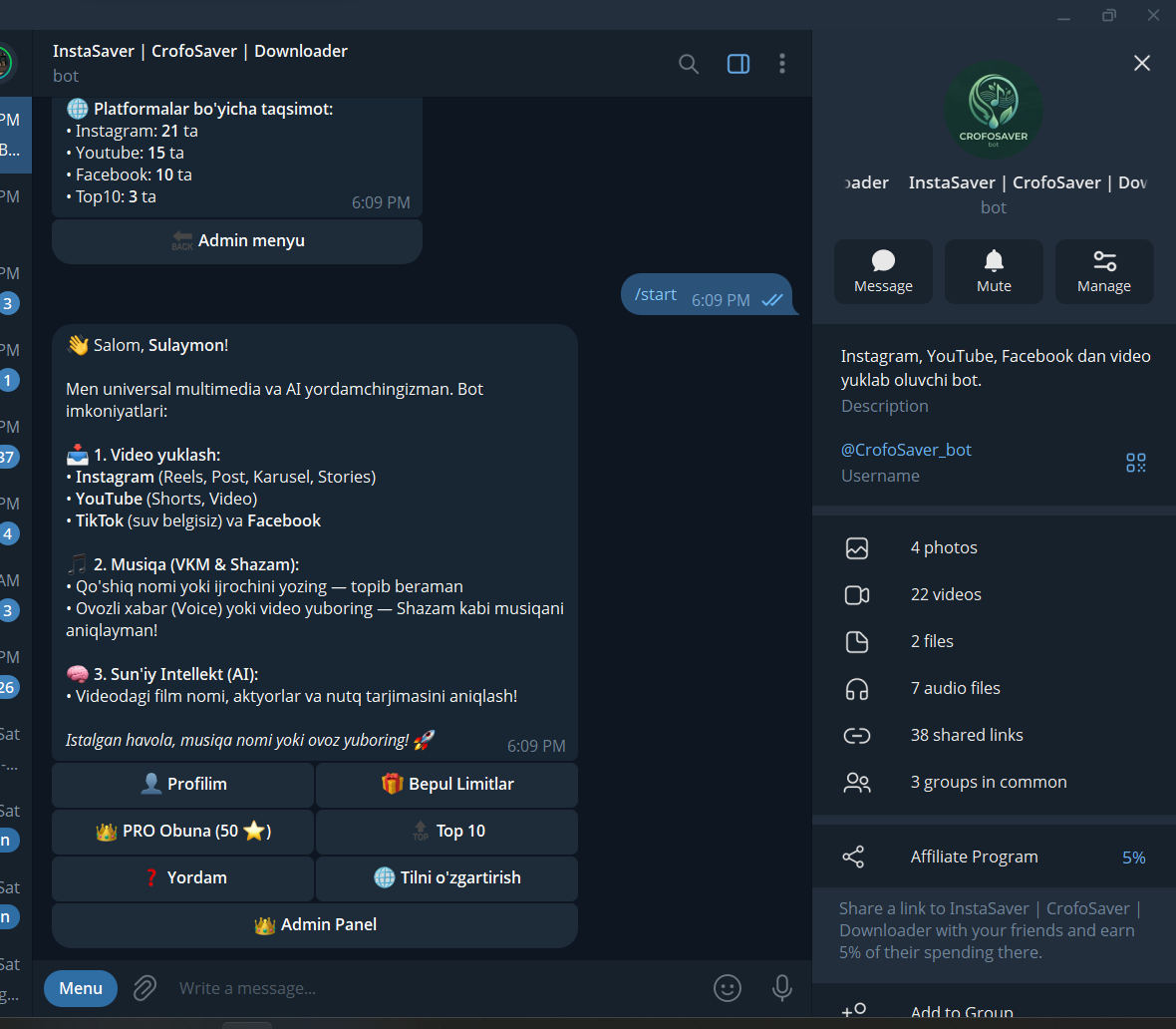Open the three-dot chat options menu
Viewport: 1176px width, 1029px height.
click(x=782, y=64)
